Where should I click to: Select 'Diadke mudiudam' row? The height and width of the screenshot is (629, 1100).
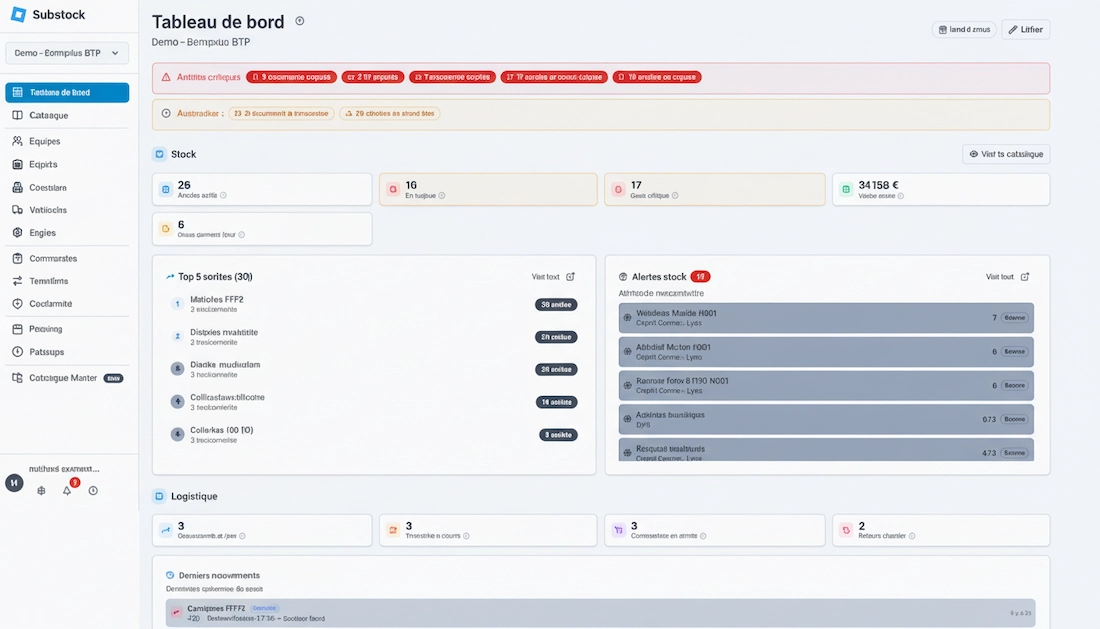click(374, 370)
